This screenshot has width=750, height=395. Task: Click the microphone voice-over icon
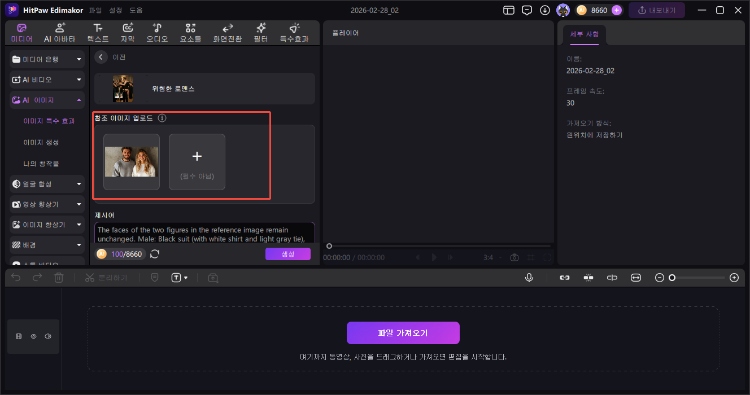click(x=529, y=278)
